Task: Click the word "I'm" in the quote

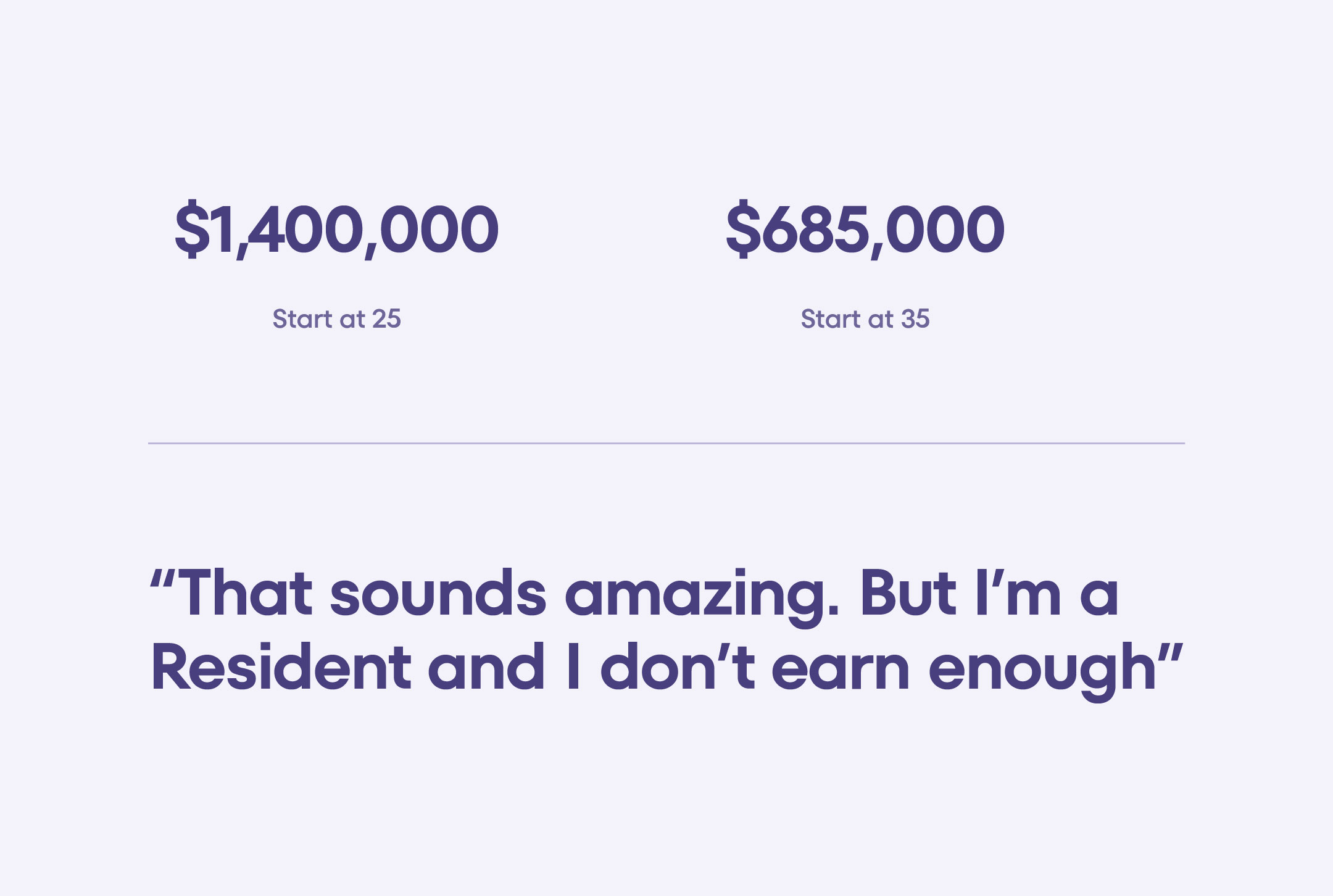Action: [x=1018, y=593]
